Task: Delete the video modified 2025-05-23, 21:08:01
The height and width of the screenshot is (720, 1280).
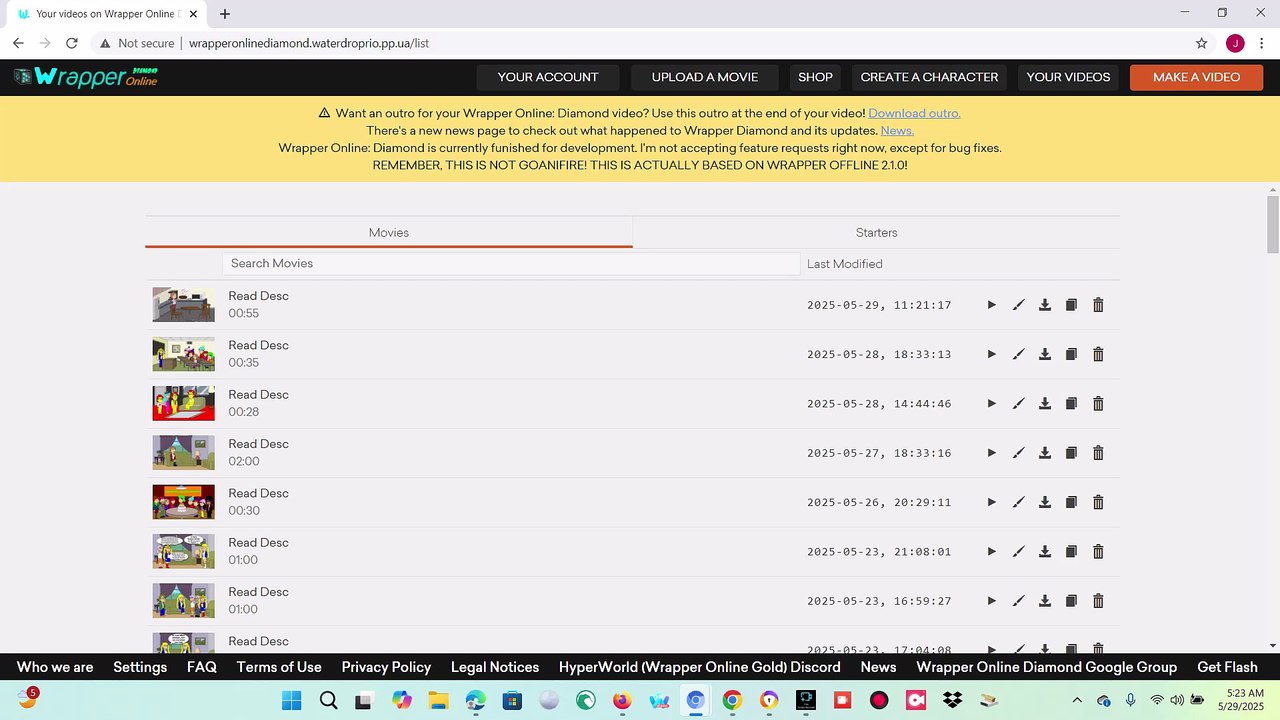Action: tap(1098, 552)
